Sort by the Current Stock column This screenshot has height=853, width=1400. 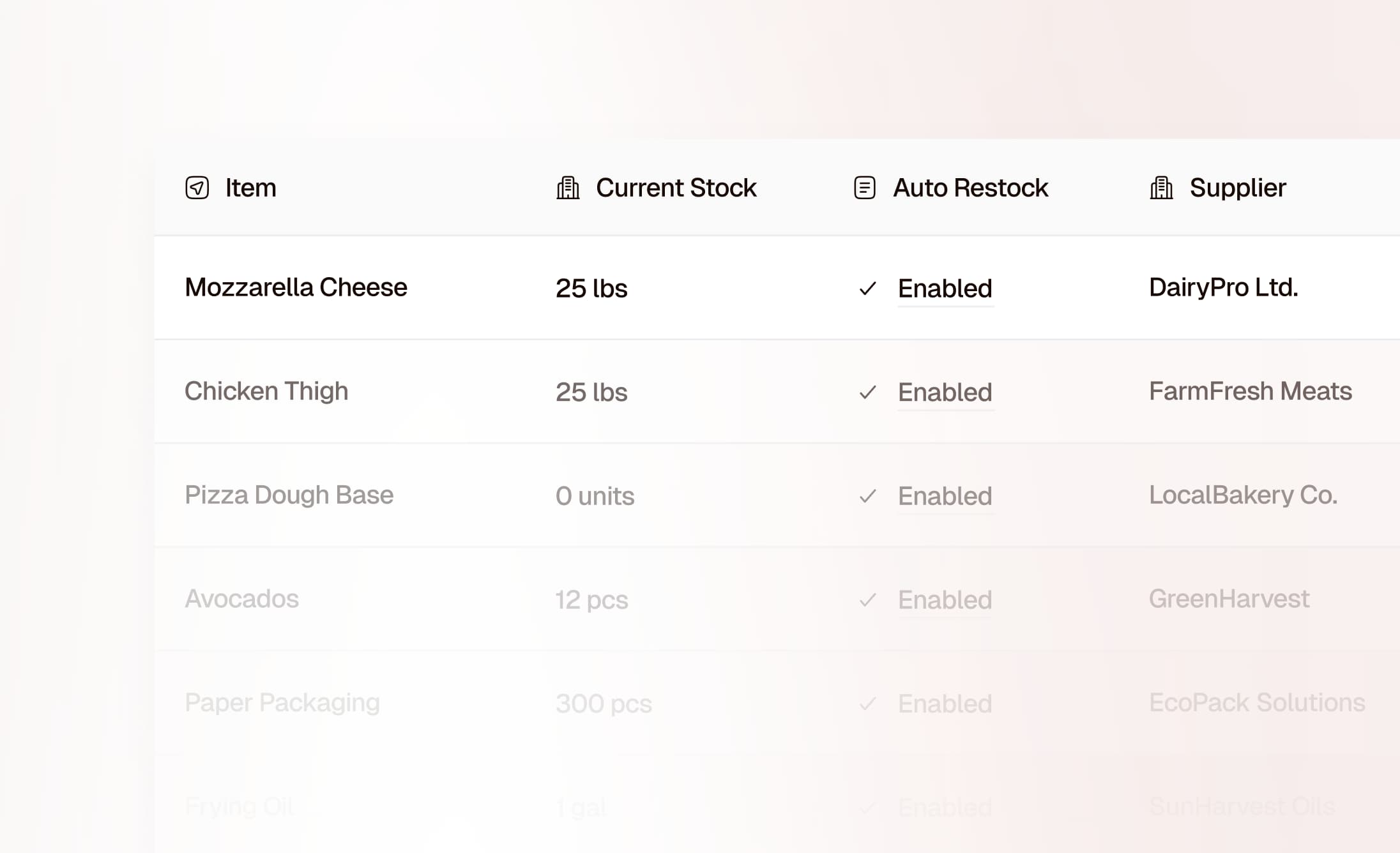point(676,188)
